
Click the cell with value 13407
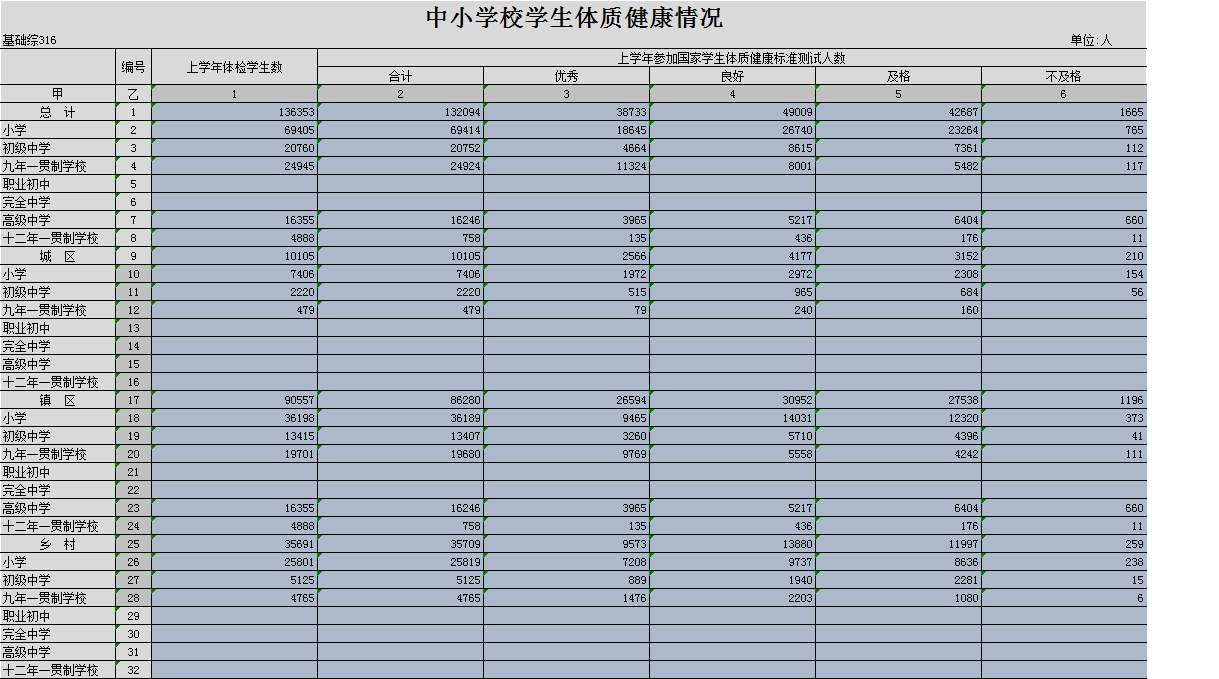(x=400, y=436)
